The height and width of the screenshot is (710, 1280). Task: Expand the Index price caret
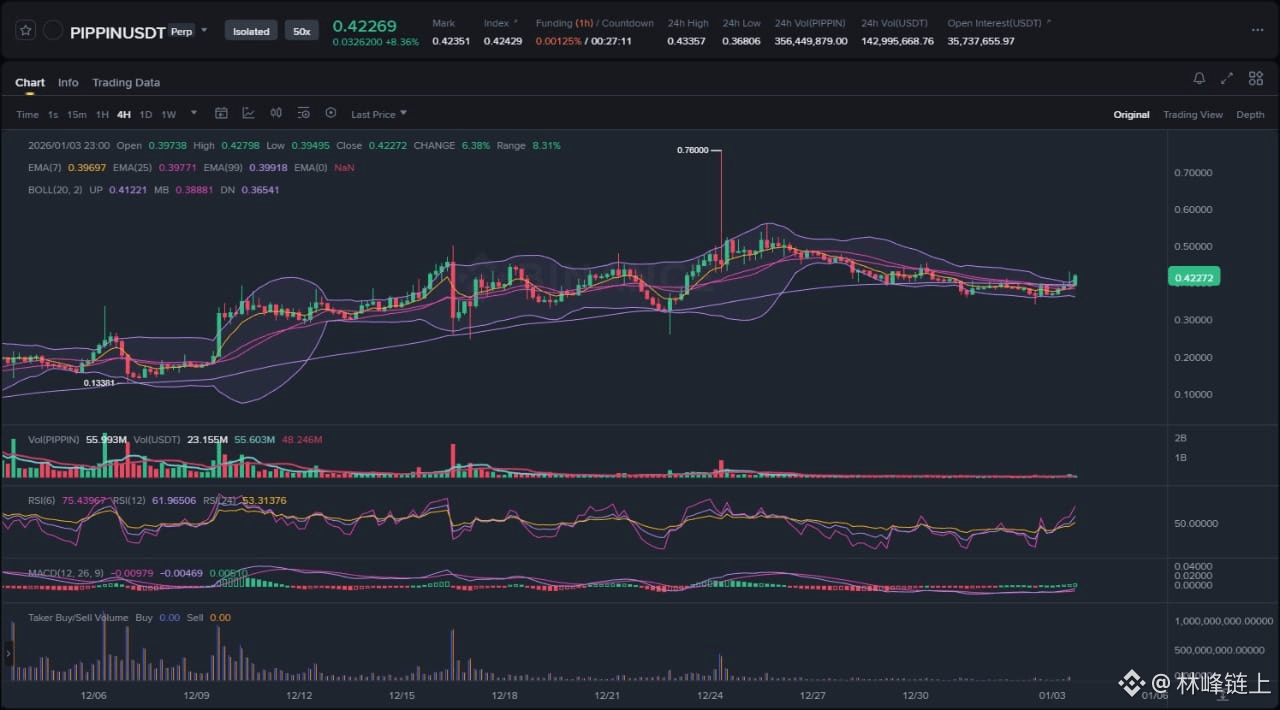coord(516,22)
